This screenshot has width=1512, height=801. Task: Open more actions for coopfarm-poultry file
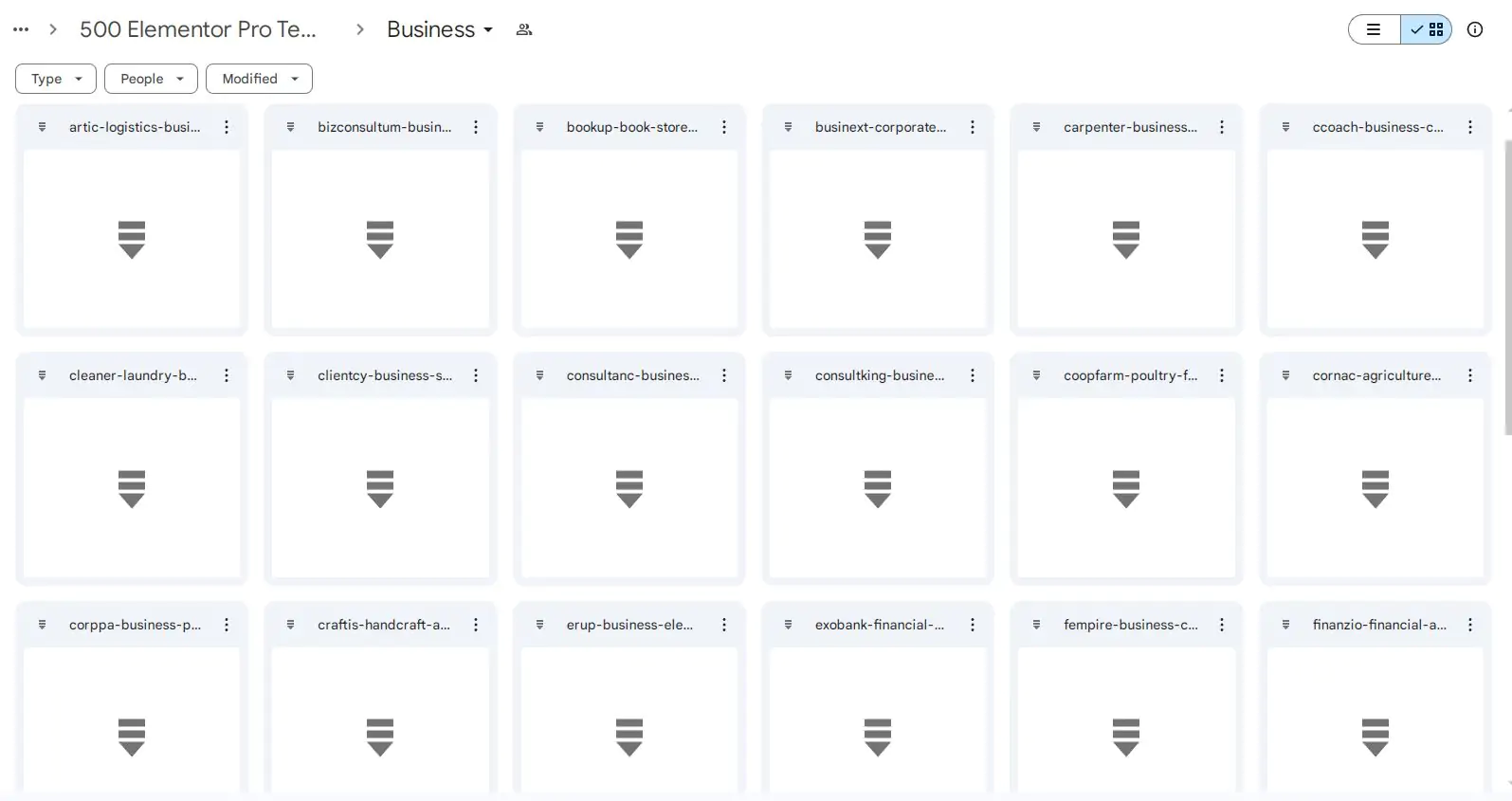(x=1222, y=375)
